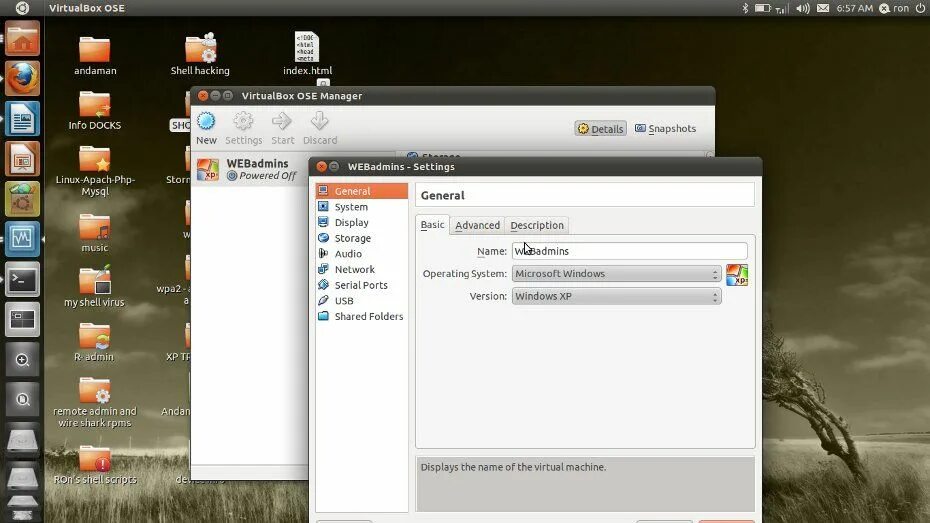
Task: Open the Shell hacking folder
Action: [200, 55]
